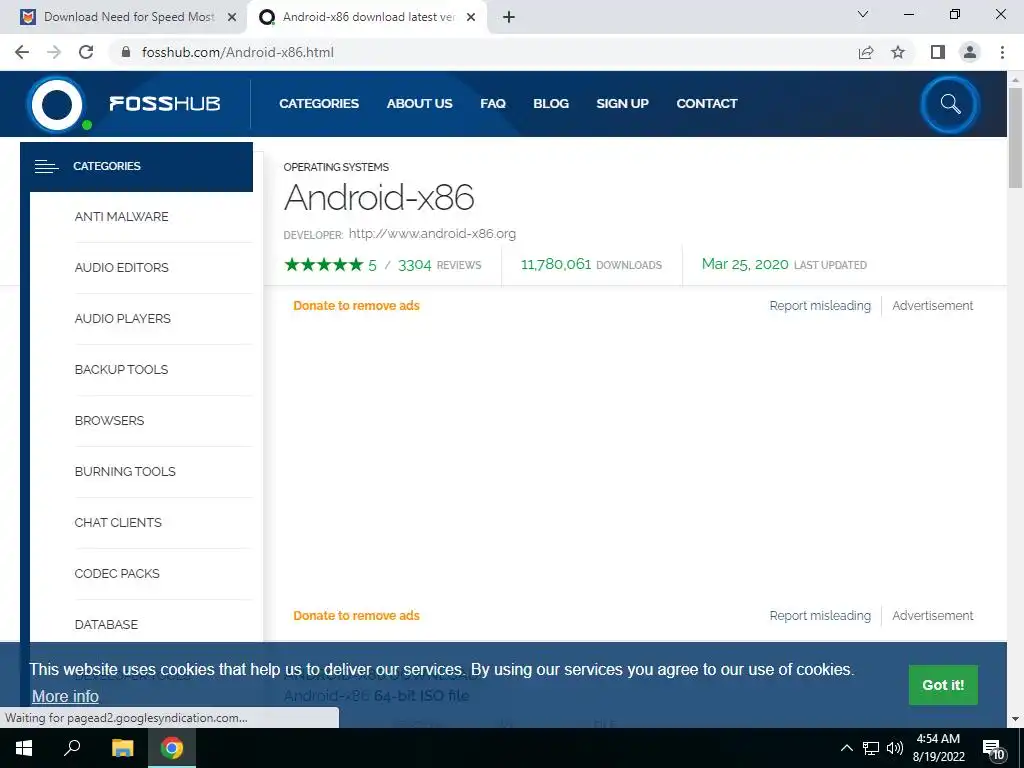1024x768 pixels.
Task: Open Windows taskbar search icon
Action: click(72, 747)
